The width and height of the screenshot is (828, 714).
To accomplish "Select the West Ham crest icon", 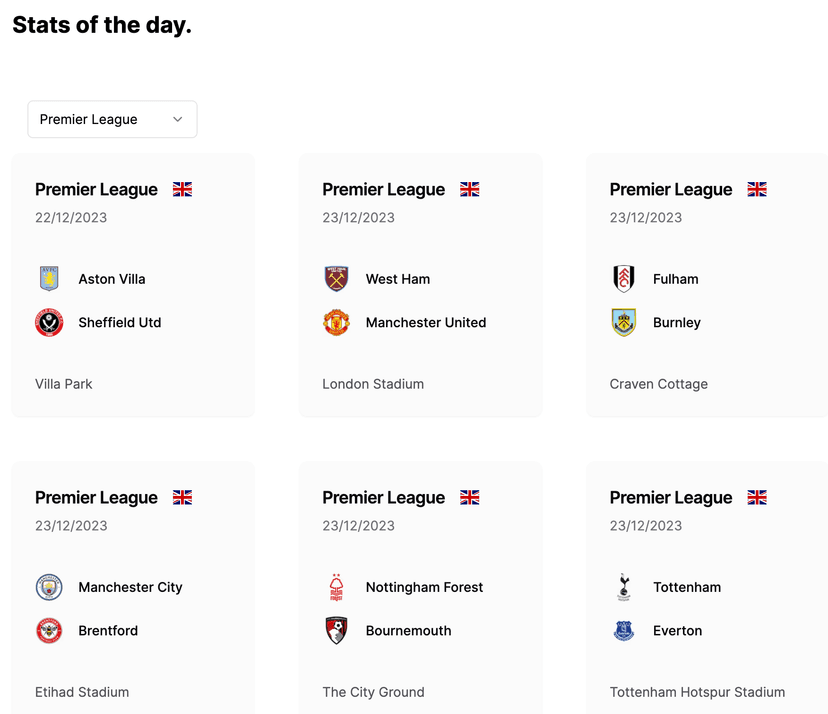I will (336, 279).
